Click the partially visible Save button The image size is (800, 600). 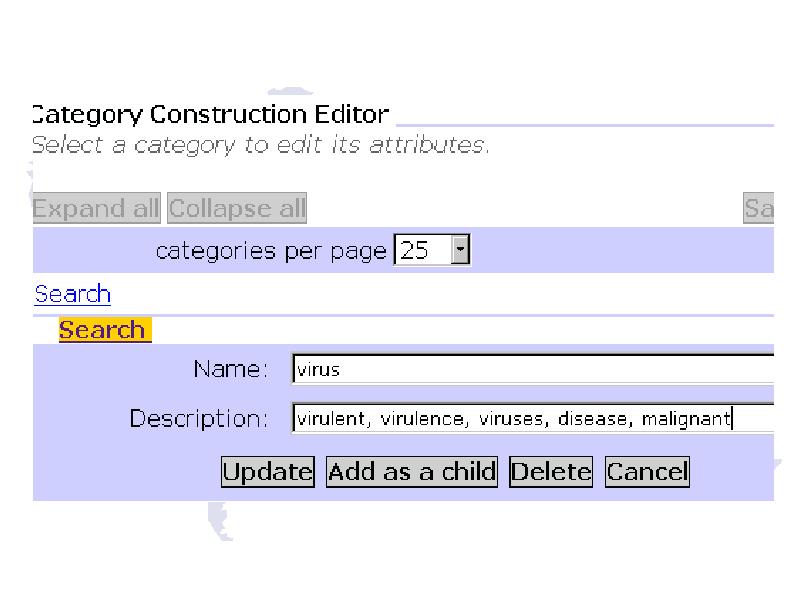tap(759, 208)
